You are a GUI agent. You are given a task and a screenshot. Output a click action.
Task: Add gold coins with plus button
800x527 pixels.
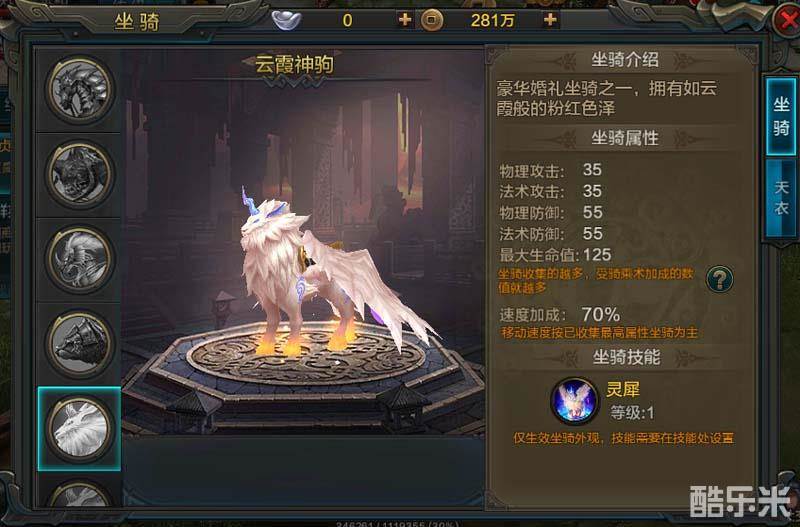pyautogui.click(x=550, y=20)
